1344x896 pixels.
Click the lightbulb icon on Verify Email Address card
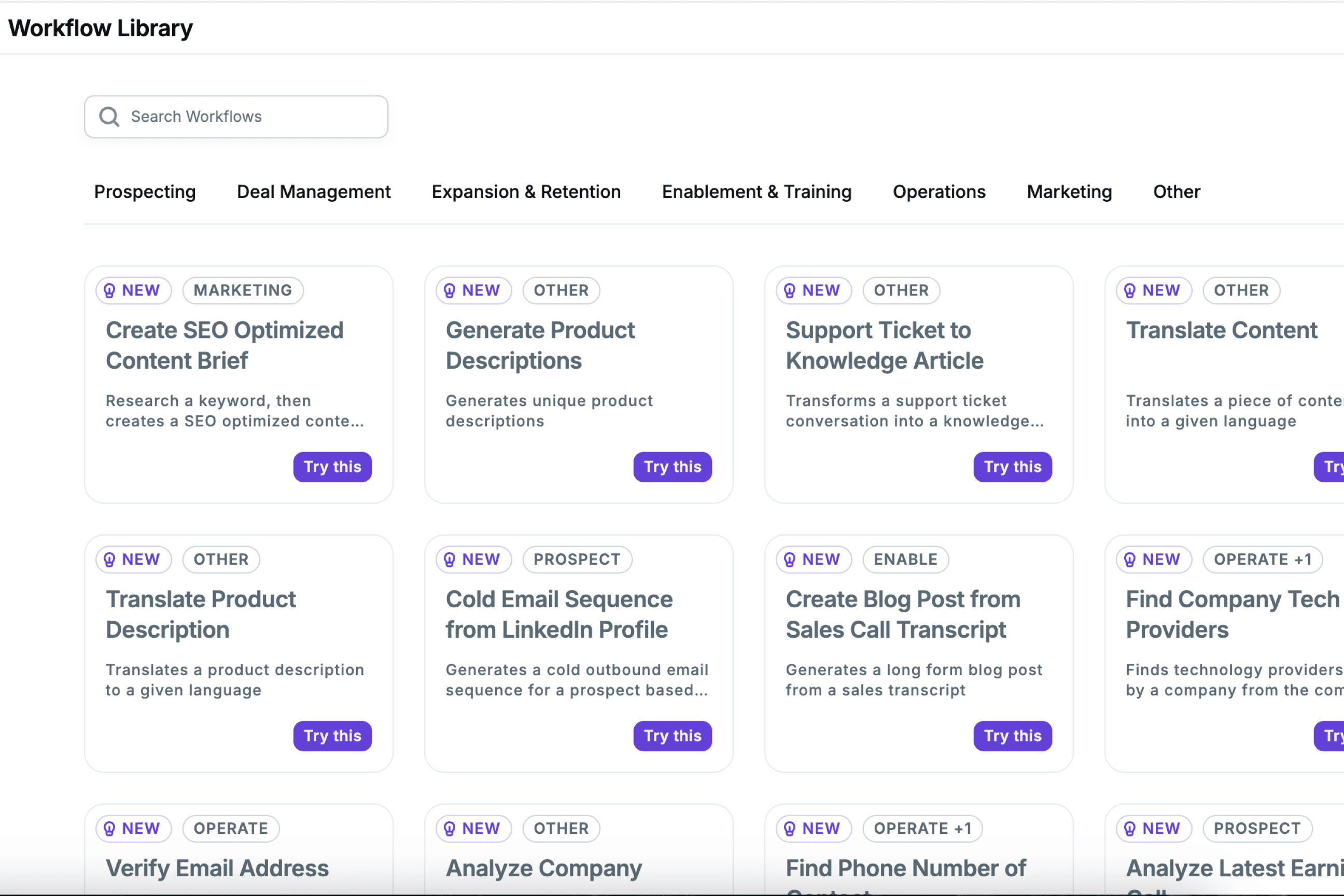[x=109, y=829]
